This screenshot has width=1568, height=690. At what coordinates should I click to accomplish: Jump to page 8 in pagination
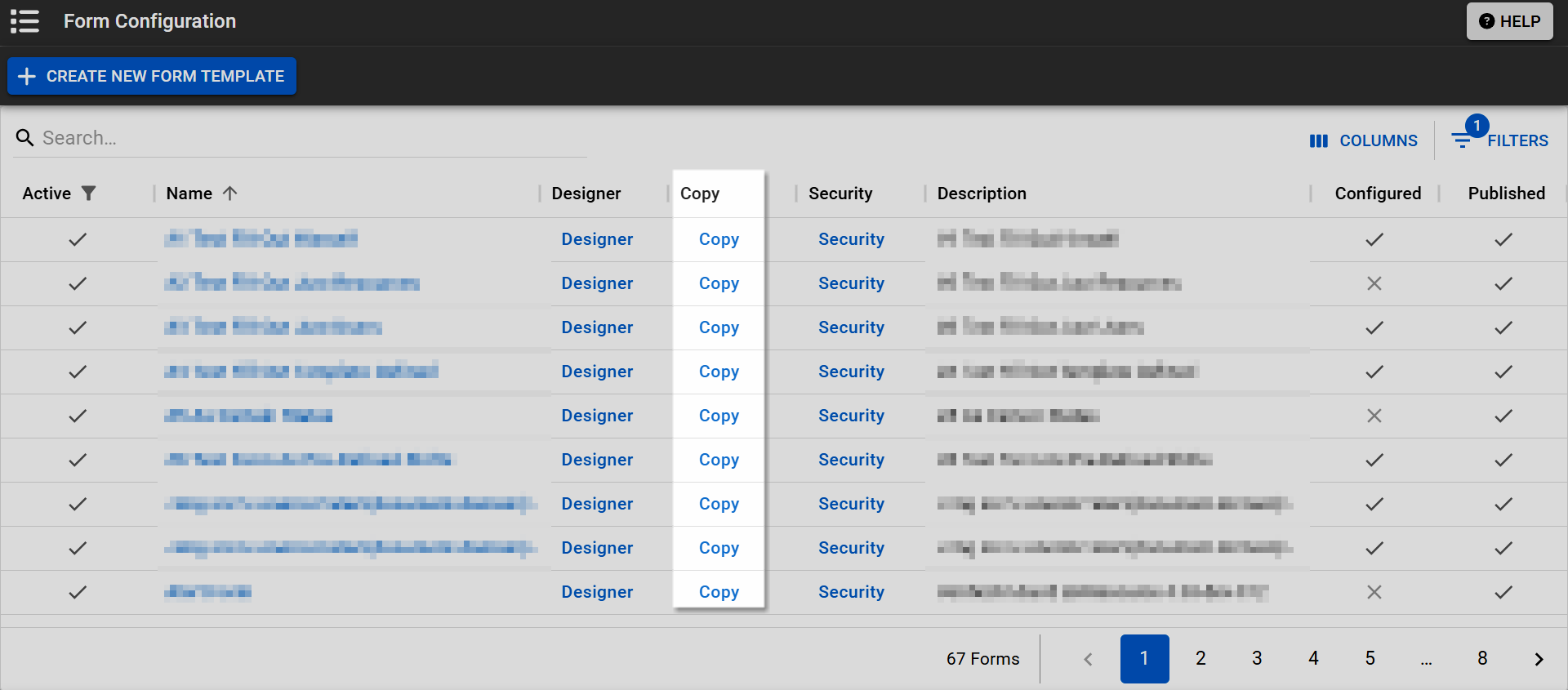(x=1482, y=659)
